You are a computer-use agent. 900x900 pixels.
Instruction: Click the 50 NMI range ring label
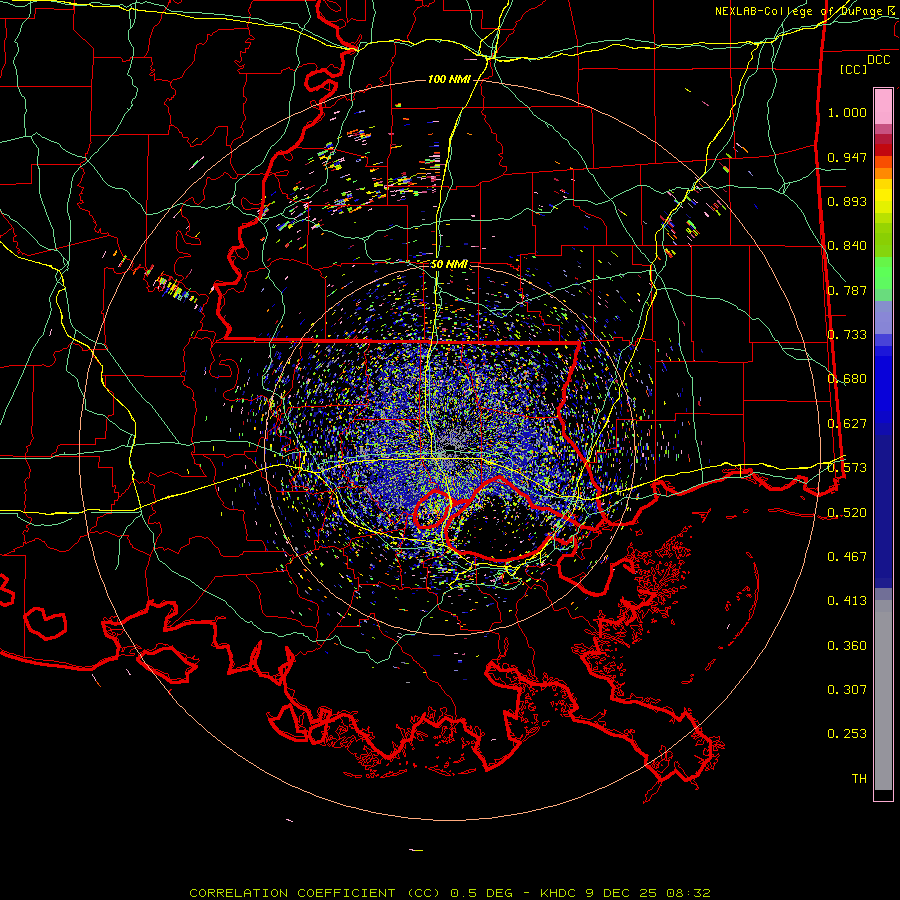pos(449,265)
